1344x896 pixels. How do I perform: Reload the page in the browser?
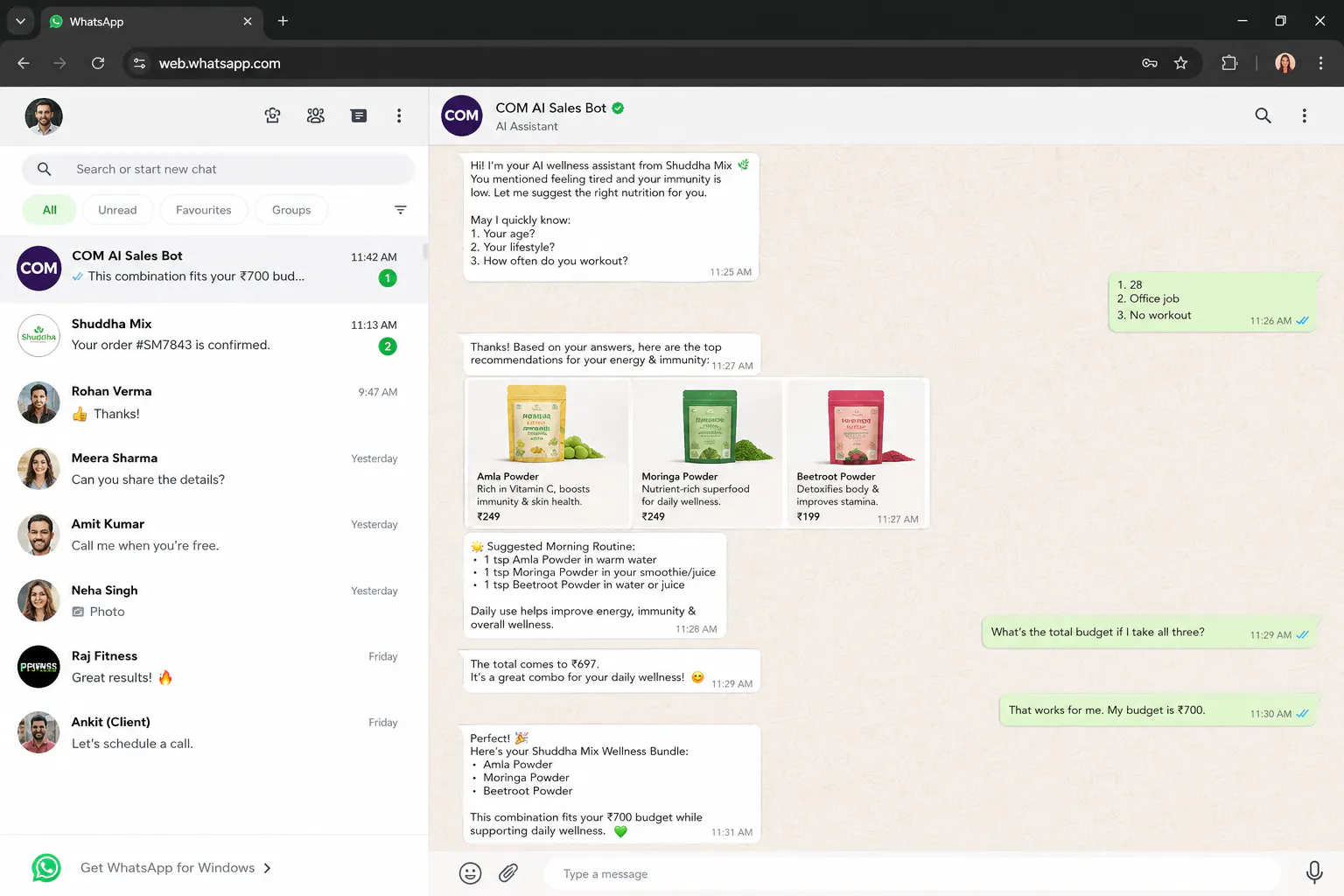(98, 63)
